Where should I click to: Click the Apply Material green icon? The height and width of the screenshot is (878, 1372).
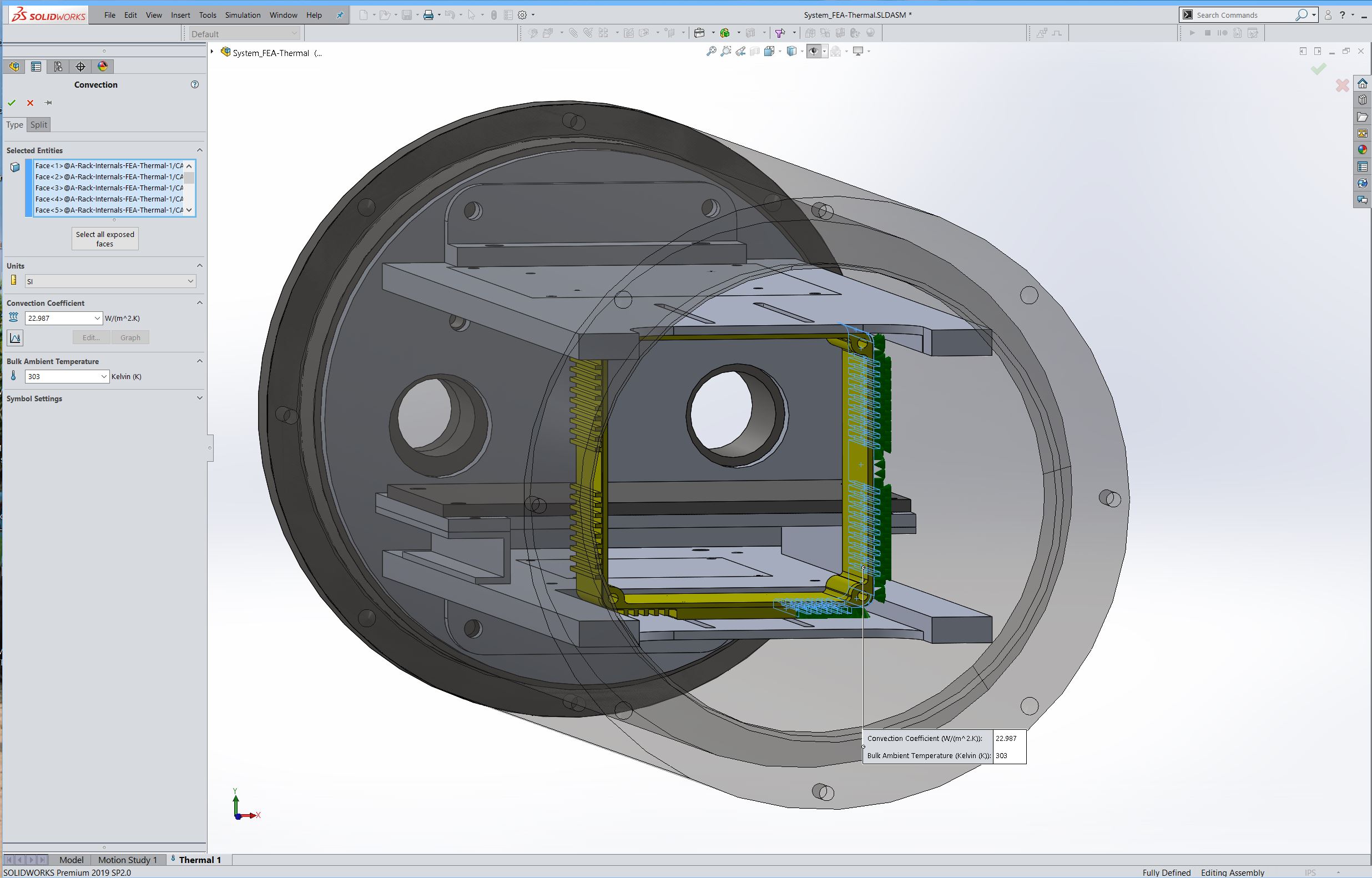pyautogui.click(x=725, y=33)
